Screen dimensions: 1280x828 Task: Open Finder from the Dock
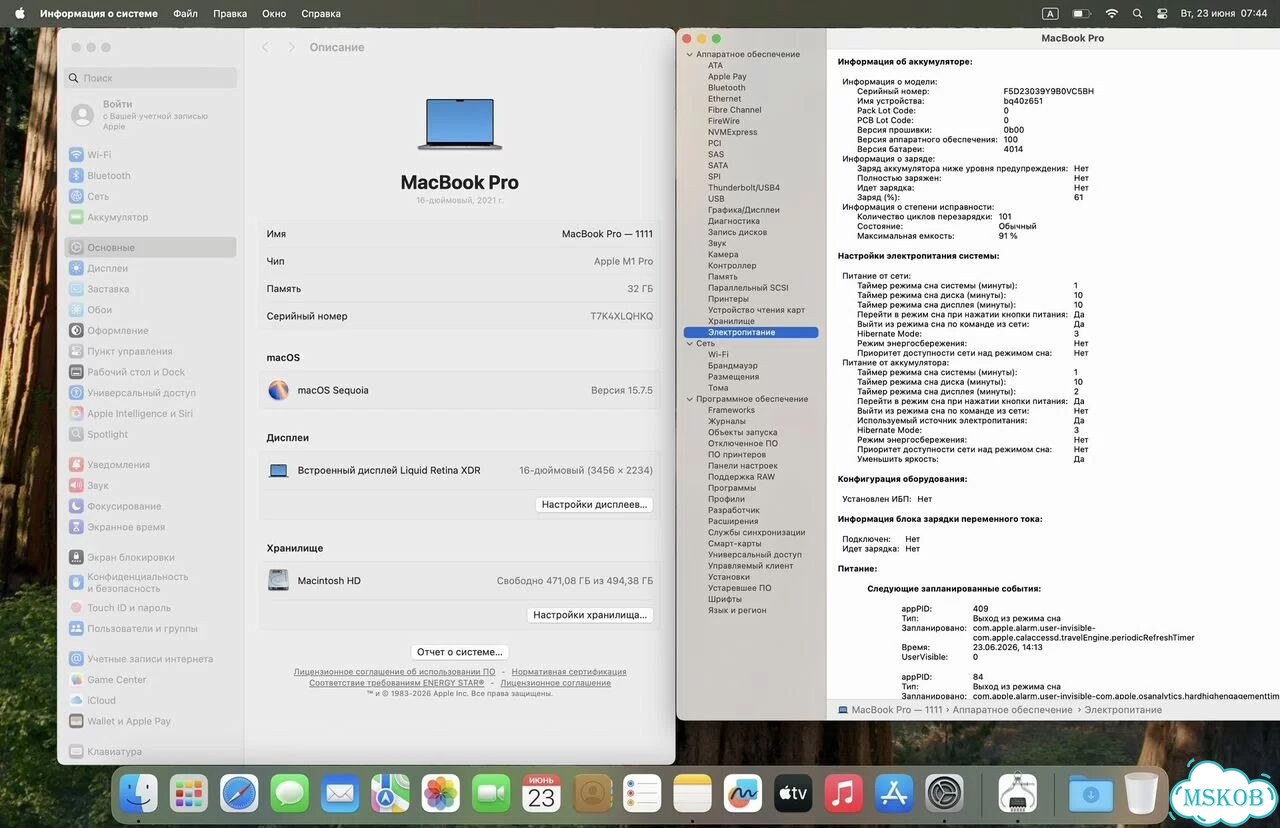pyautogui.click(x=139, y=794)
